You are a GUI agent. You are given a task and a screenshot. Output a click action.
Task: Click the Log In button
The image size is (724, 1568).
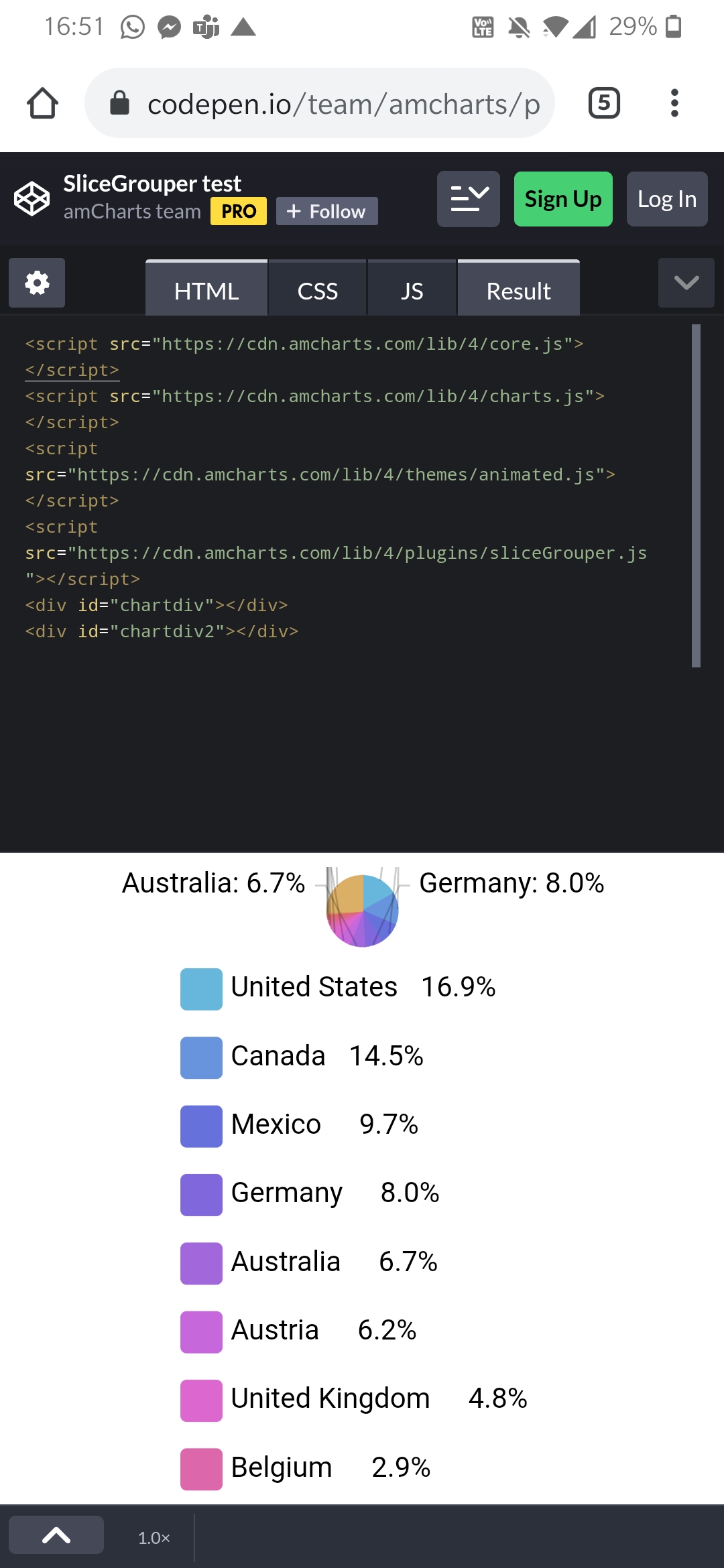(666, 198)
